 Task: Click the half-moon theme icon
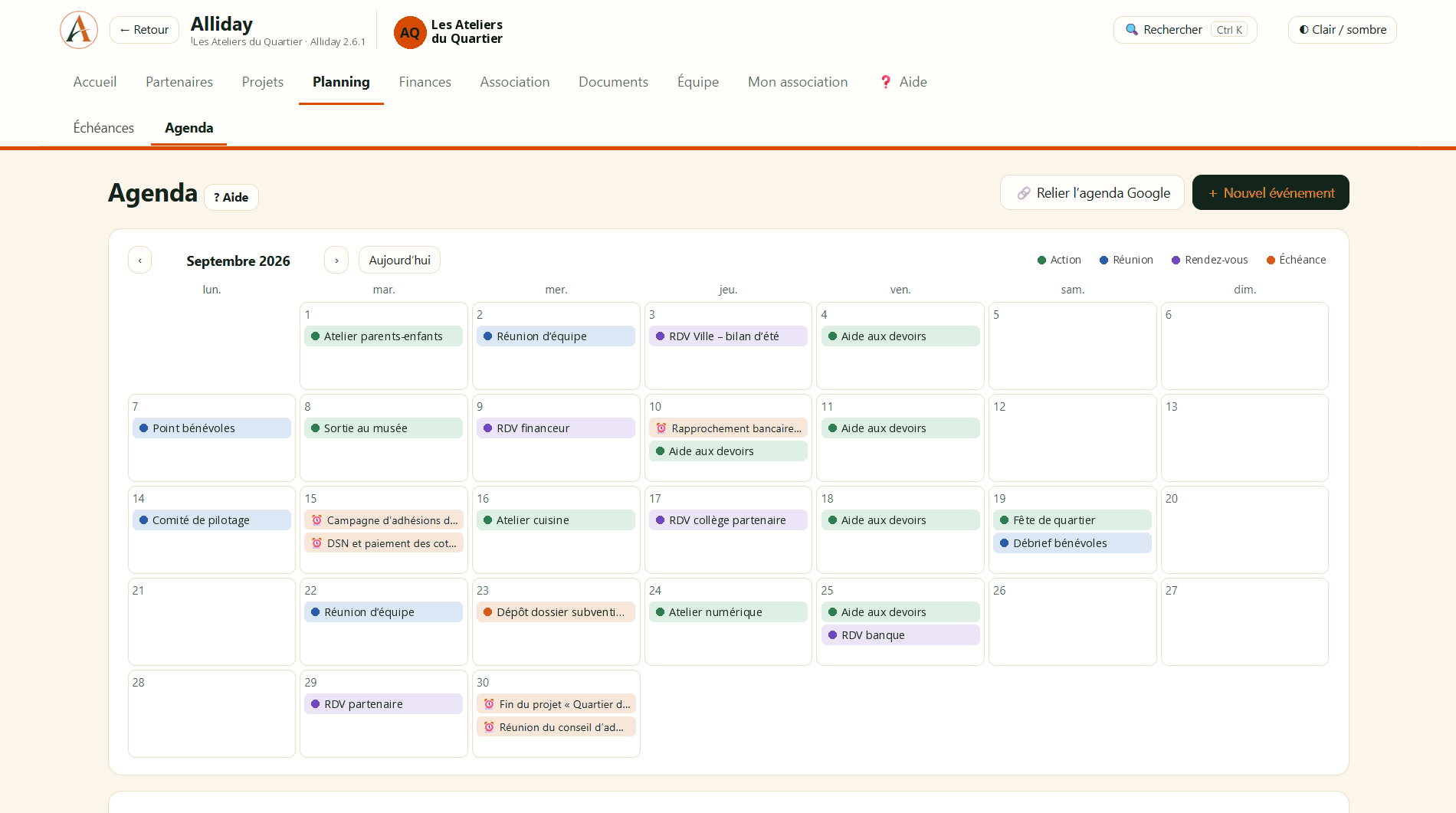(x=1304, y=30)
